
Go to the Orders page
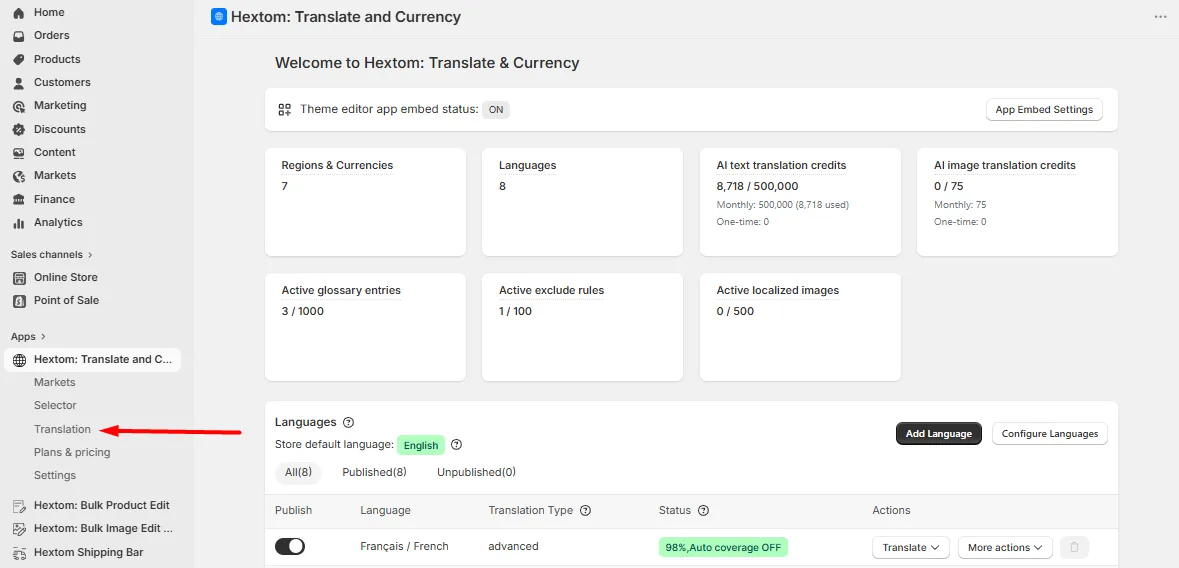(x=51, y=35)
